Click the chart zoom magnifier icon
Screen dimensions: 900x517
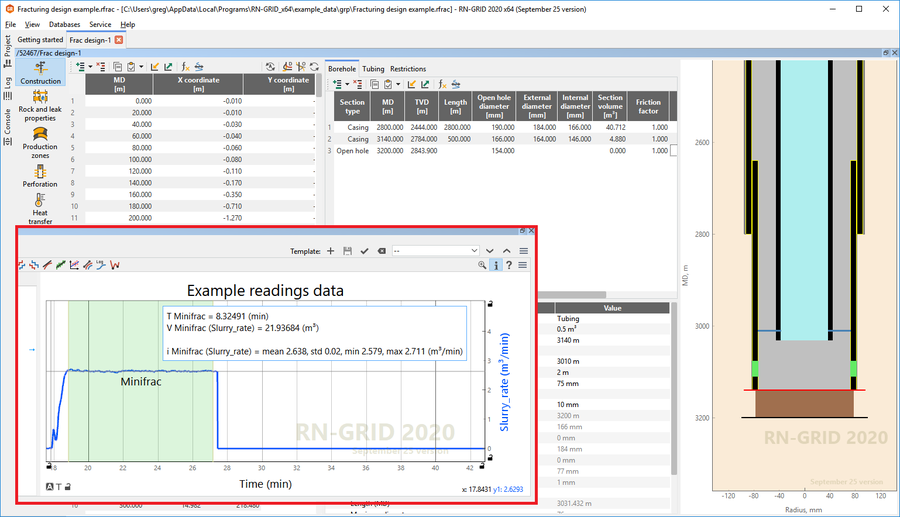tap(482, 265)
